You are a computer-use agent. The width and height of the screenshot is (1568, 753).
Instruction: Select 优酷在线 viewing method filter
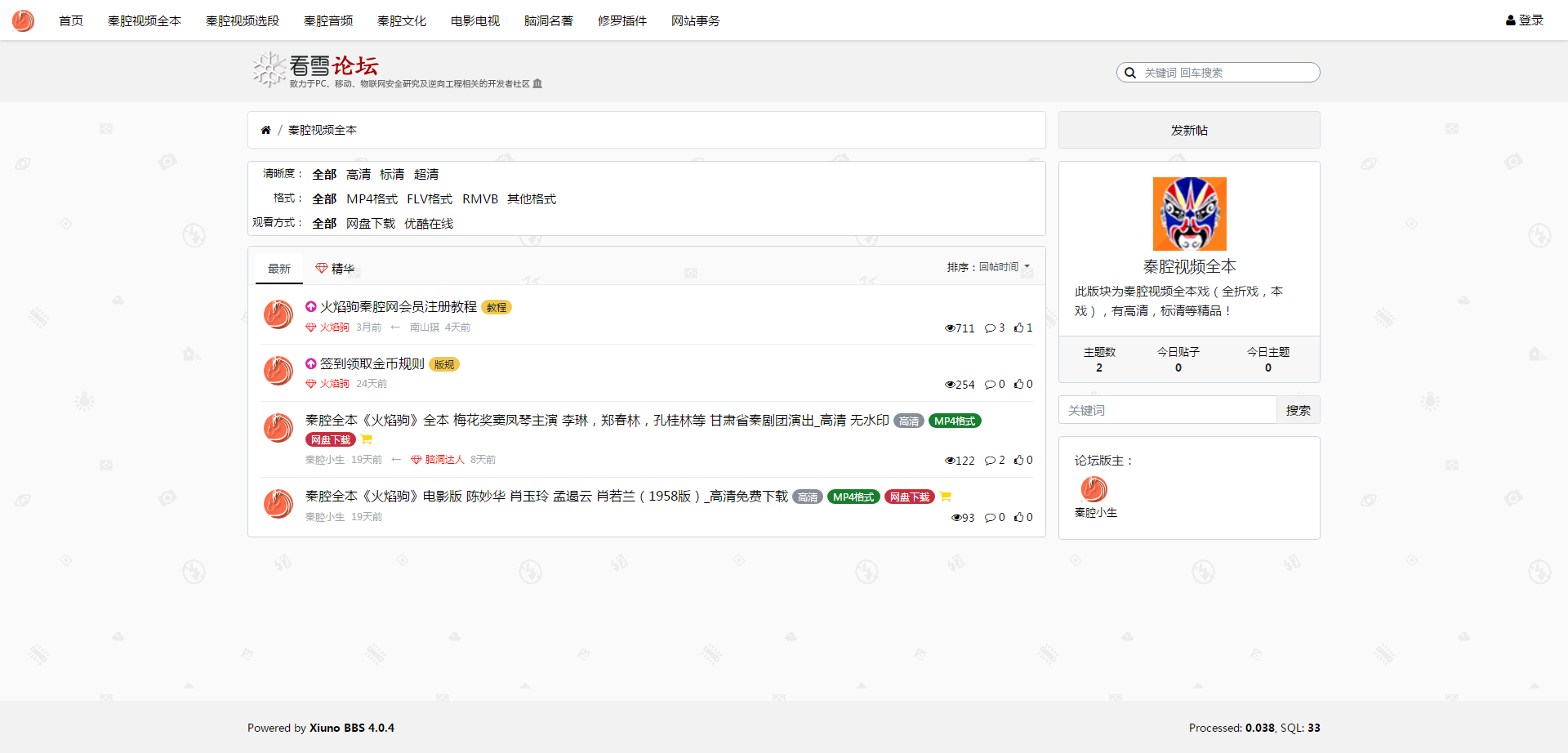(x=428, y=224)
